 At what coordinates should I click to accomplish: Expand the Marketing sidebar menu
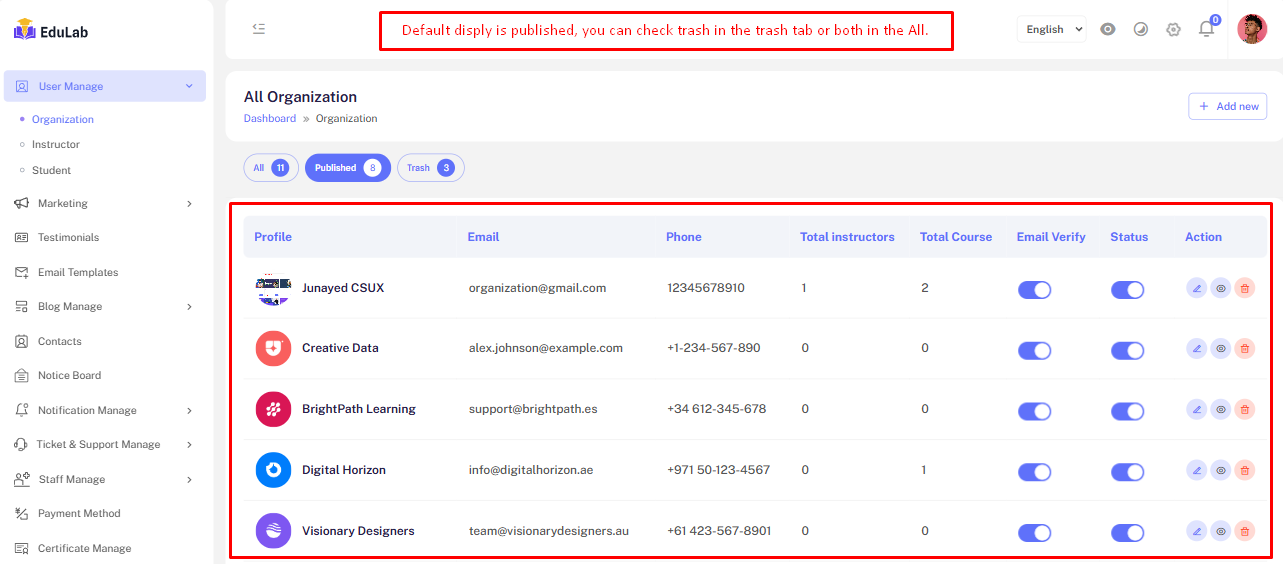[x=104, y=203]
